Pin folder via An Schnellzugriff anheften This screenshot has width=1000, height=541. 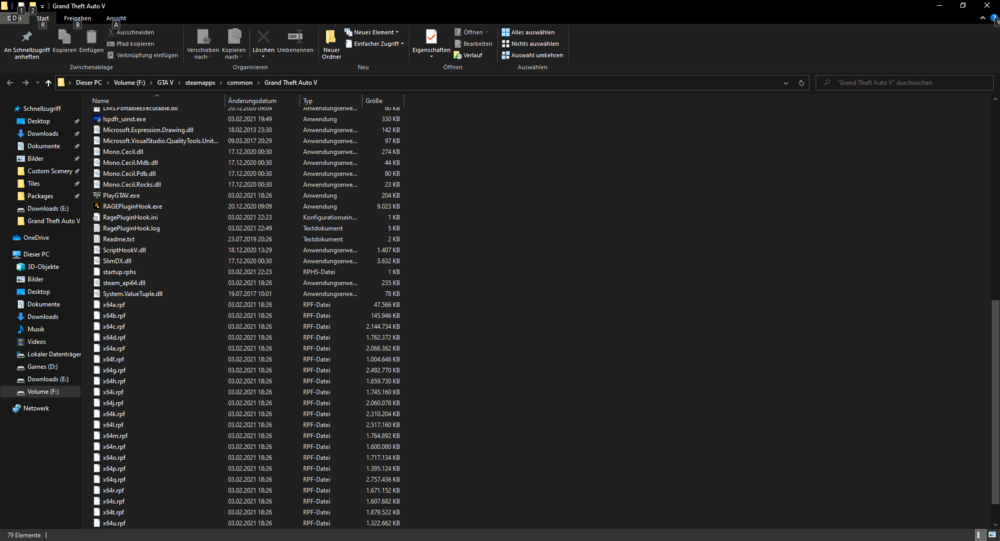[x=26, y=45]
